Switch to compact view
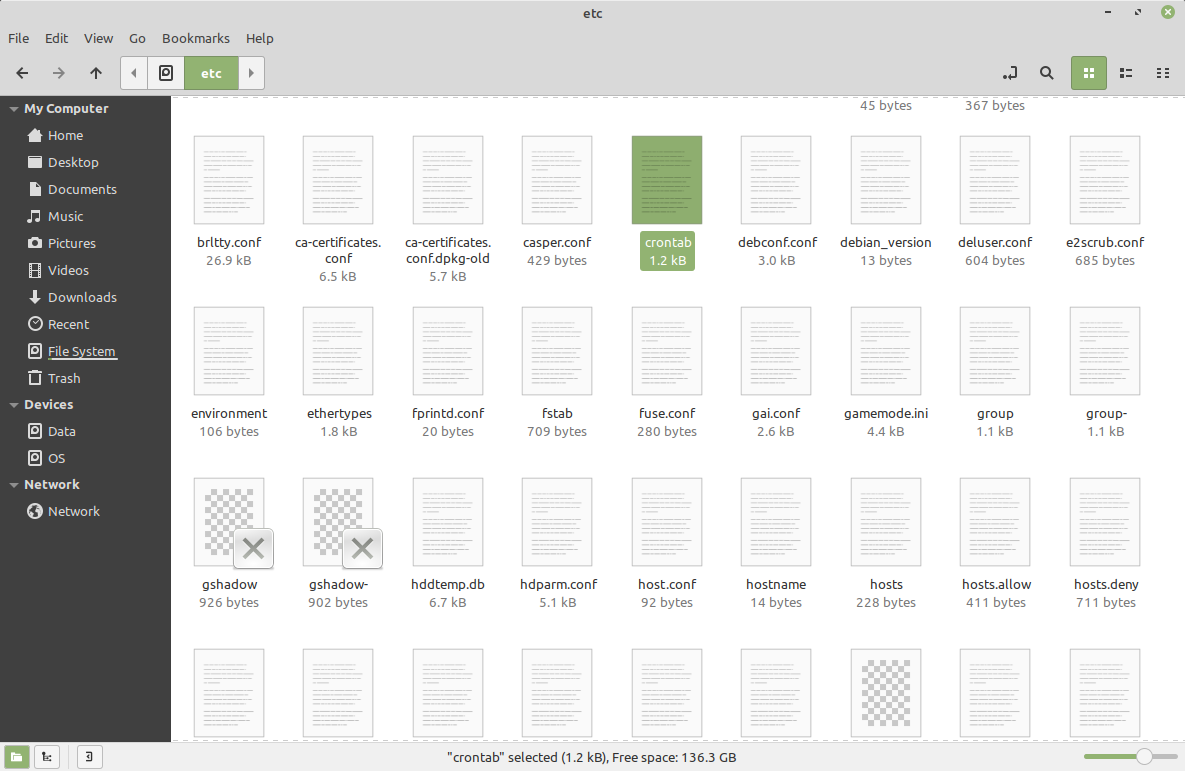Screen dimensions: 1185x771 point(1163,73)
